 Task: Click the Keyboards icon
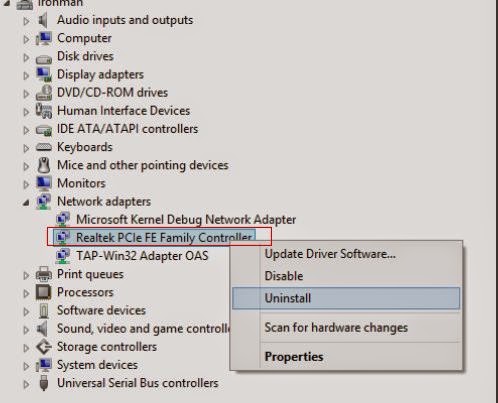[x=44, y=147]
